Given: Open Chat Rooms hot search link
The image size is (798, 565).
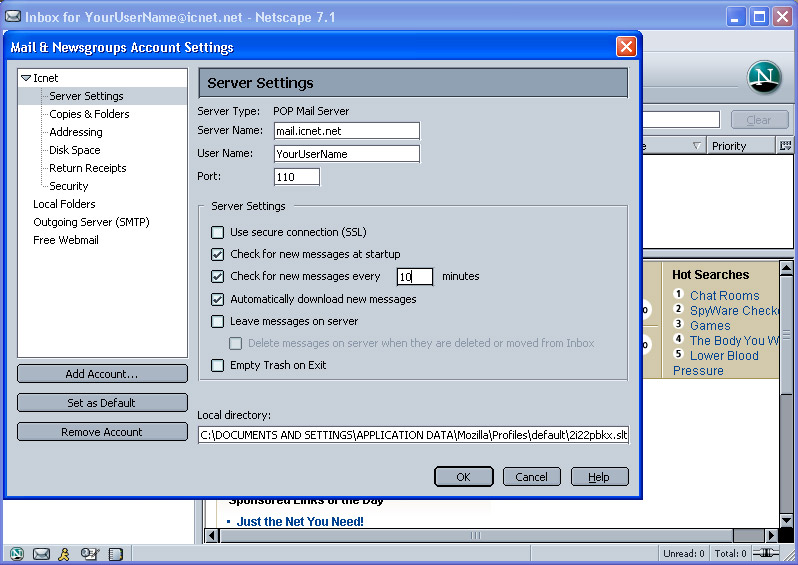Looking at the screenshot, I should (725, 295).
